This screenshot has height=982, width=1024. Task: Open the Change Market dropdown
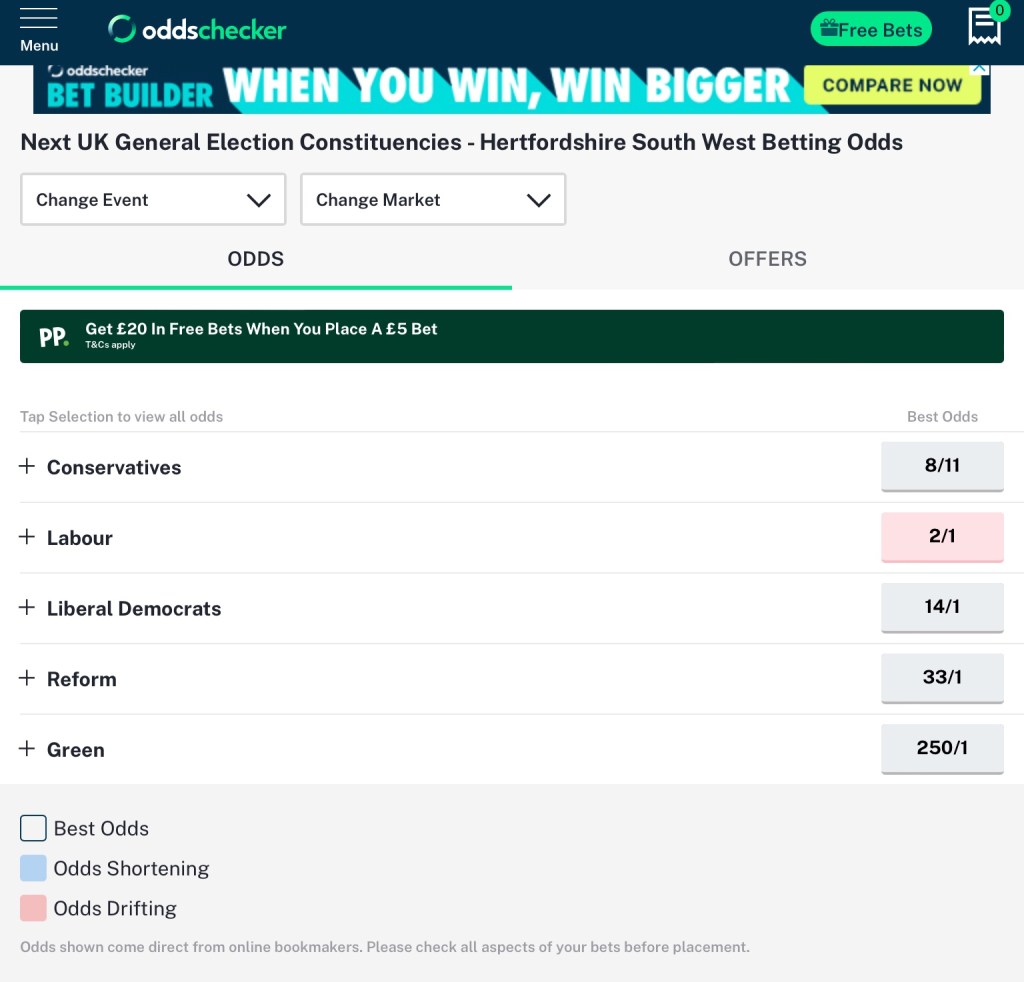point(433,200)
